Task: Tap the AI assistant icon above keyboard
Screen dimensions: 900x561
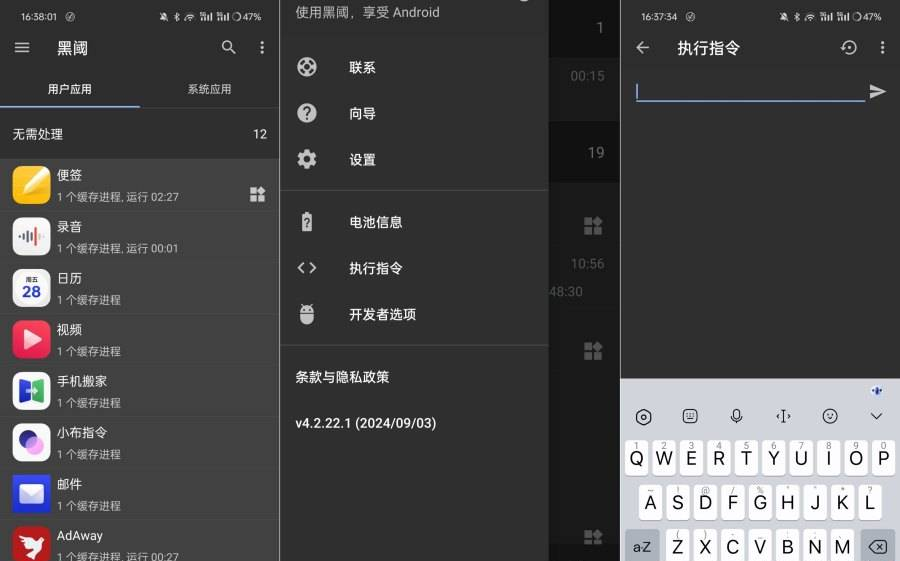Action: pos(876,391)
